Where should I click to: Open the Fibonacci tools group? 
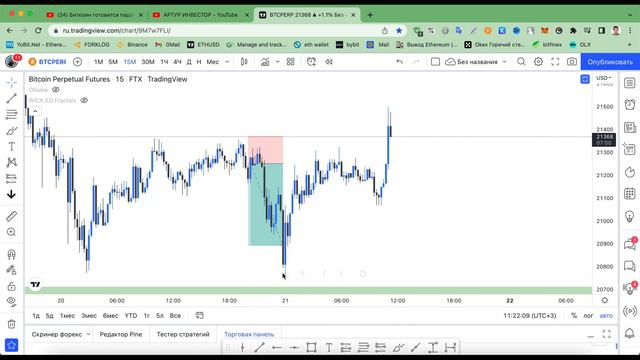11,115
